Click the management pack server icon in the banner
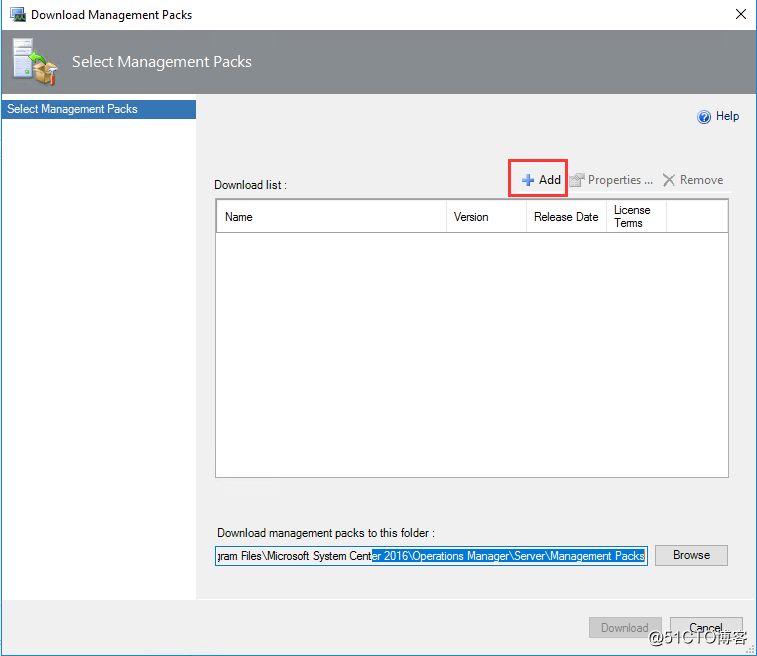This screenshot has height=656, width=757. [x=35, y=62]
